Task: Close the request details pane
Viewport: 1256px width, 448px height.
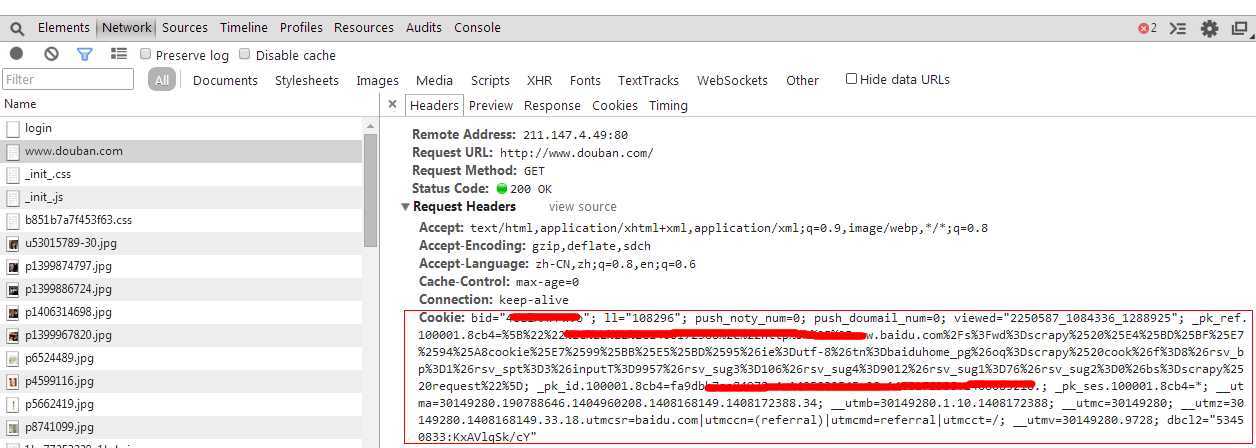Action: (x=392, y=104)
